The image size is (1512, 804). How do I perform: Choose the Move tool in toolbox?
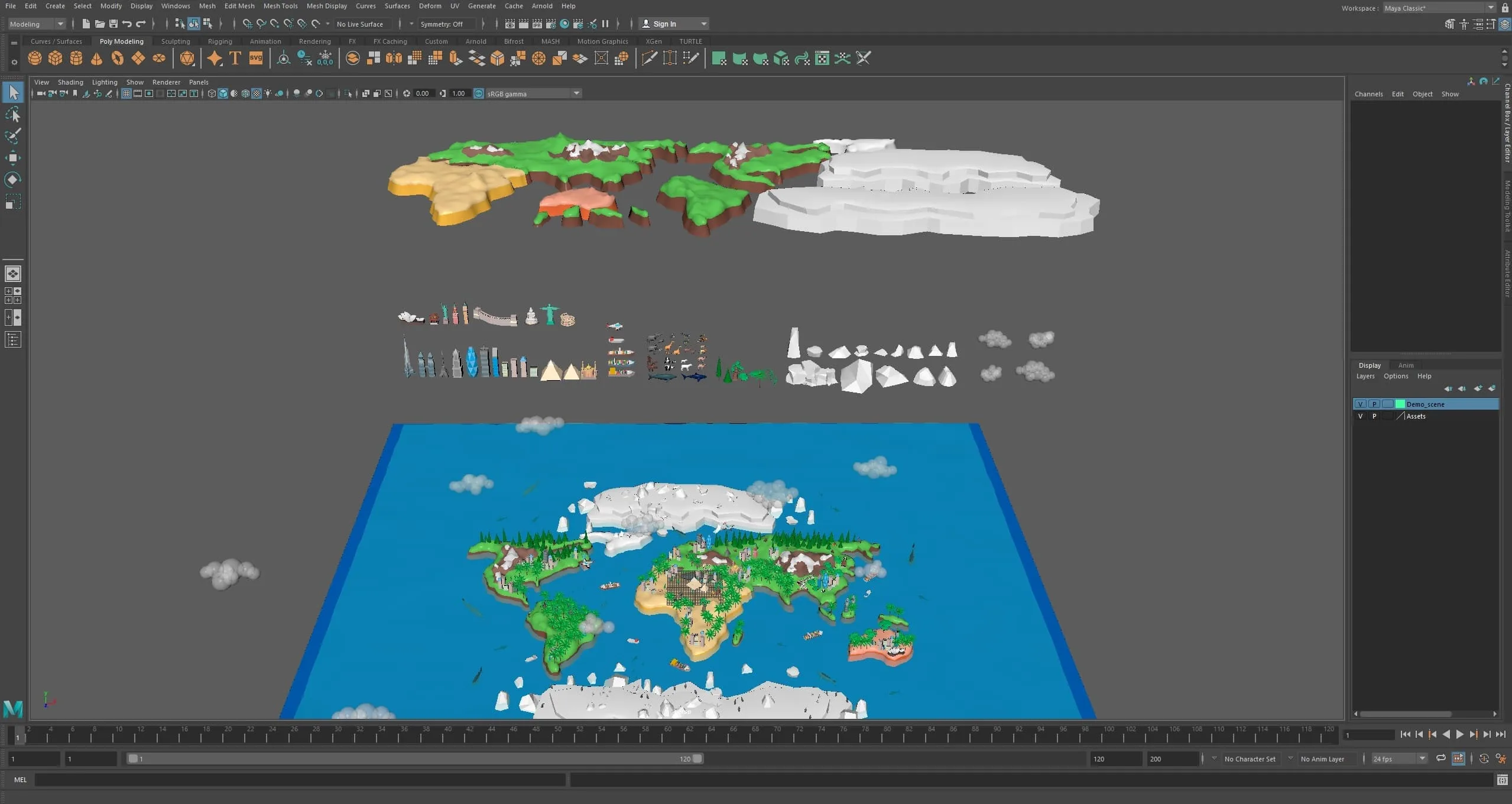click(x=12, y=158)
